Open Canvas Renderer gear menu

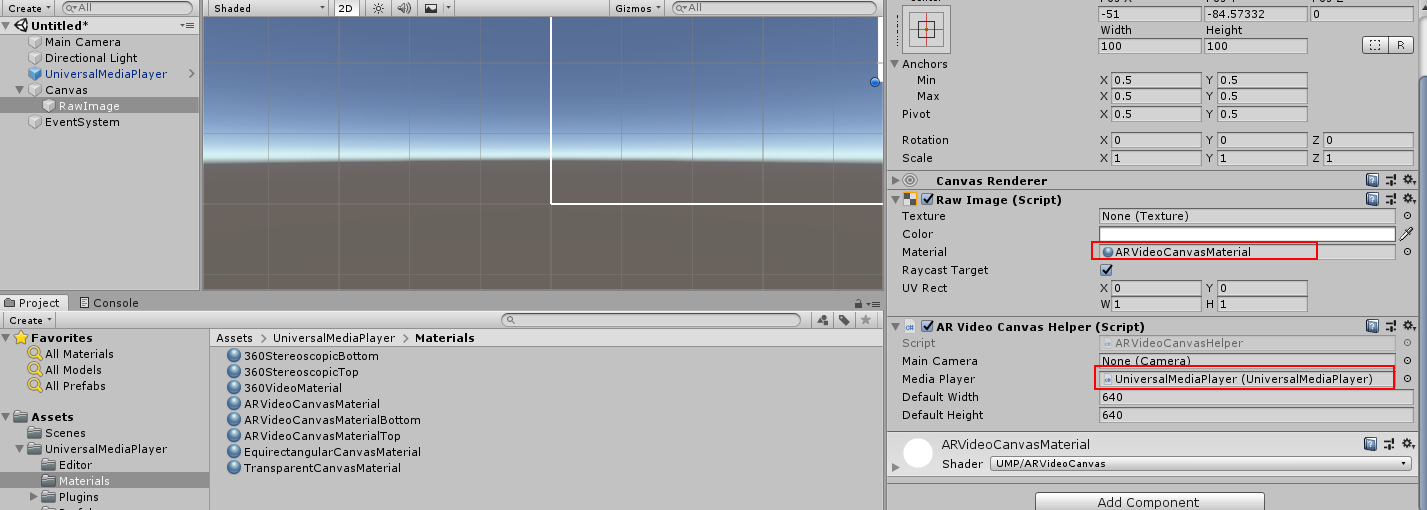pos(1409,181)
